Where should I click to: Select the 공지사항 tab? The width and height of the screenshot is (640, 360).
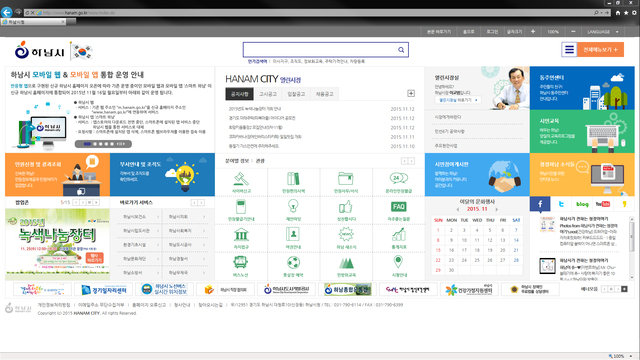pyautogui.click(x=240, y=94)
